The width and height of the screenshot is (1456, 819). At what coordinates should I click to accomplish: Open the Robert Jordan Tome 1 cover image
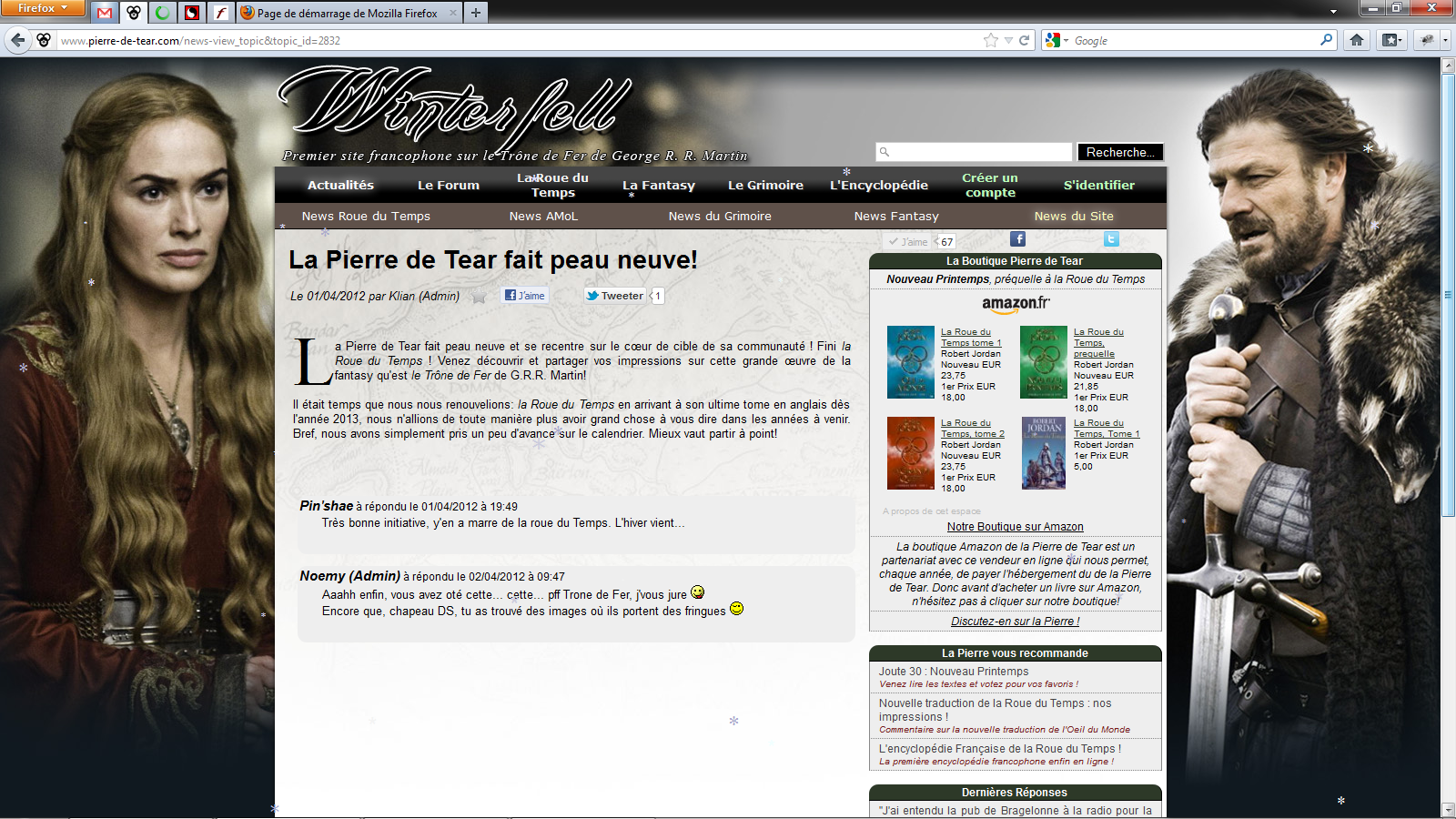(1044, 453)
